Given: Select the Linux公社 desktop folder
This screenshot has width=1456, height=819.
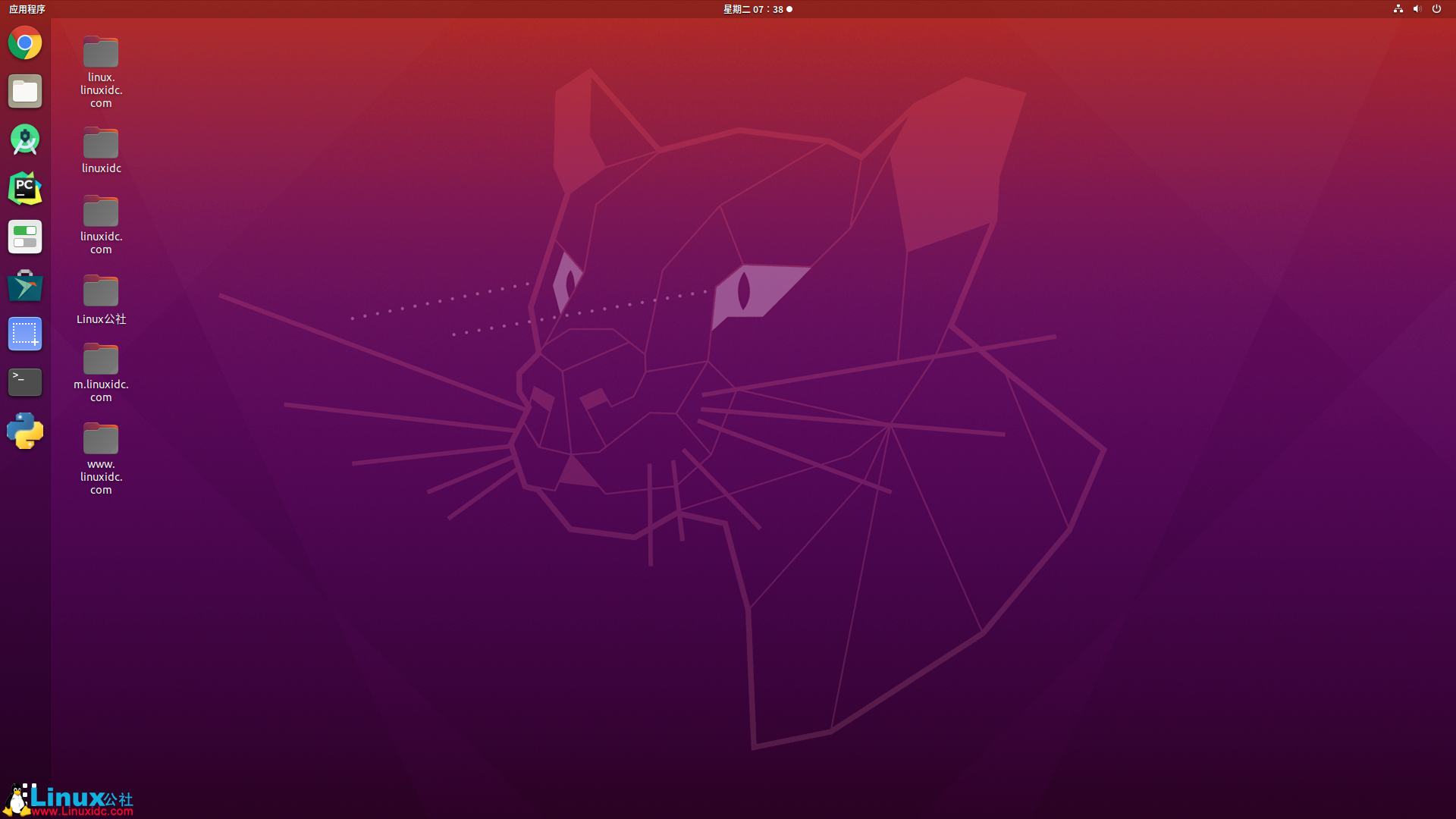Looking at the screenshot, I should [101, 300].
